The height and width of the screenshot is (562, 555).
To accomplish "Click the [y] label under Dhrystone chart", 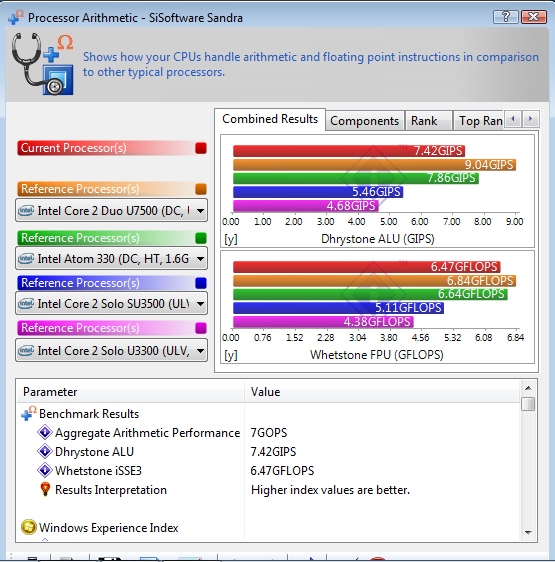I will [231, 239].
